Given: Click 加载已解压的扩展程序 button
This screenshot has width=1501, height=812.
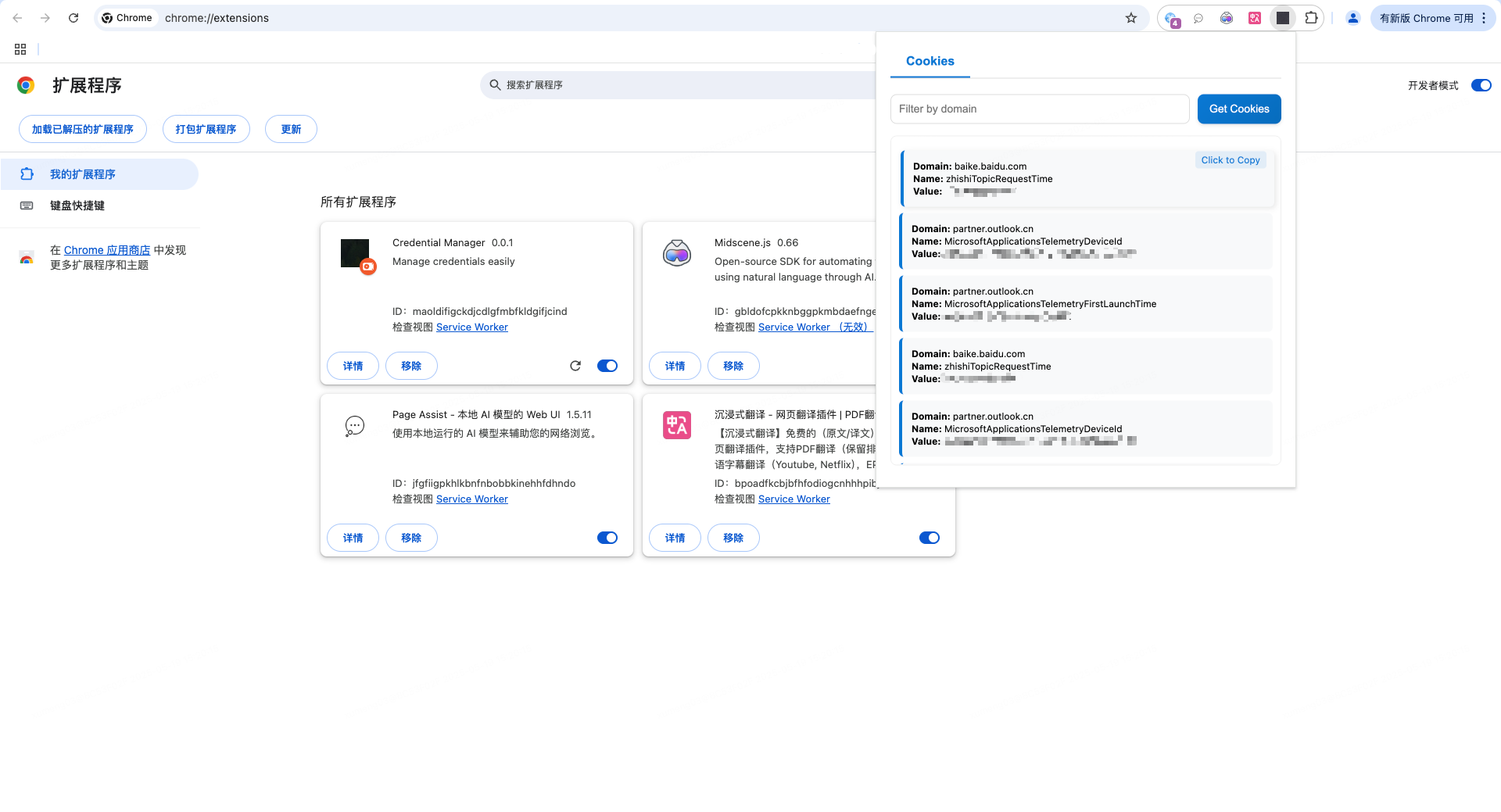Looking at the screenshot, I should (83, 129).
